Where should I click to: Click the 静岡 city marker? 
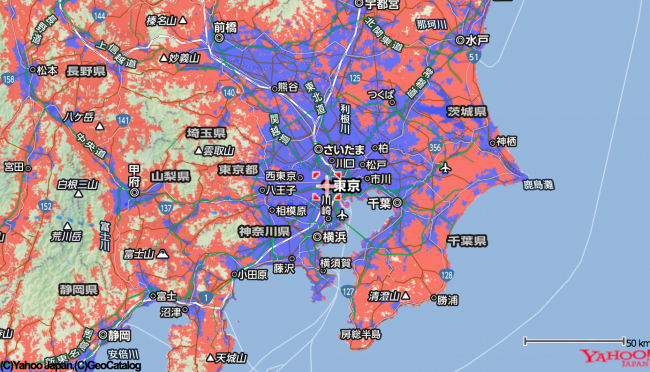point(103,335)
